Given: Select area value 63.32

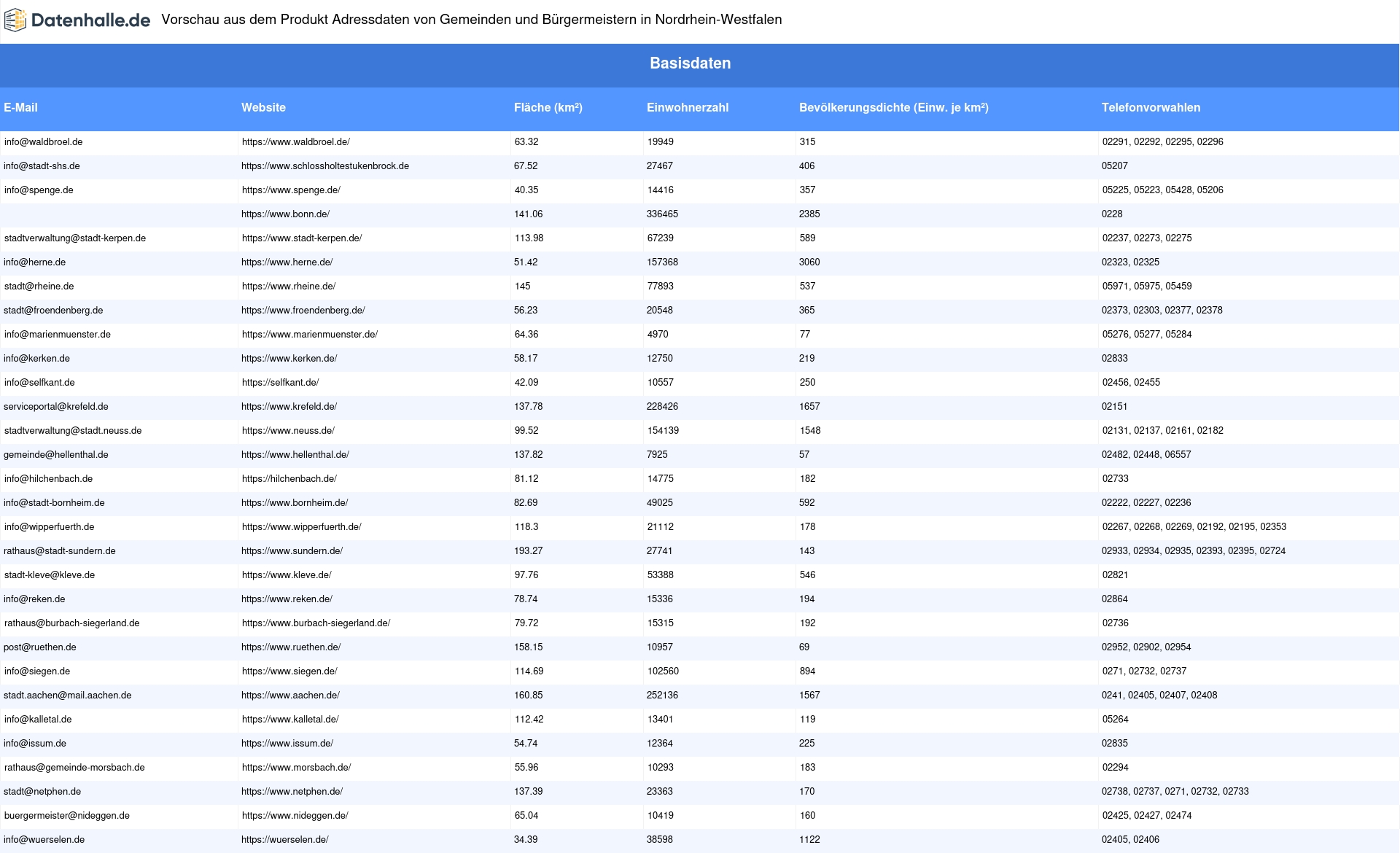Looking at the screenshot, I should 526,142.
